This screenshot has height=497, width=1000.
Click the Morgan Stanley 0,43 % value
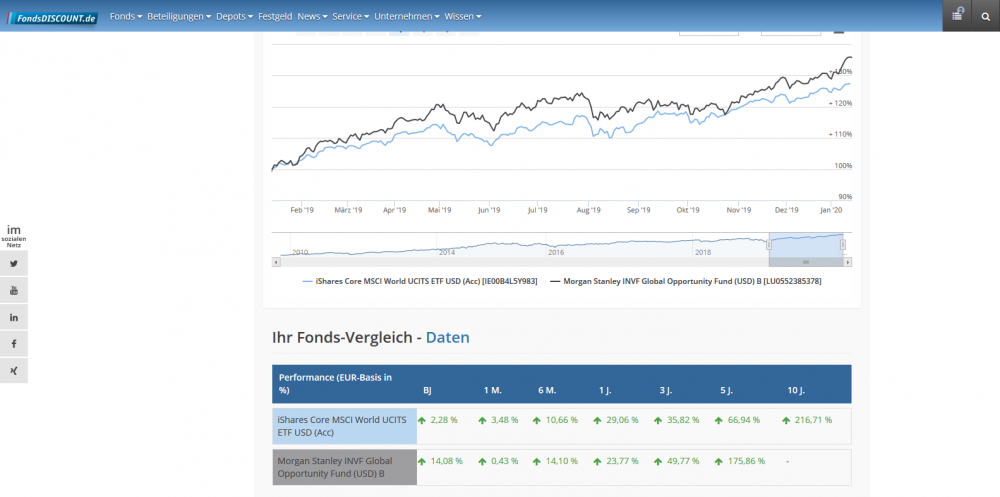tap(504, 461)
